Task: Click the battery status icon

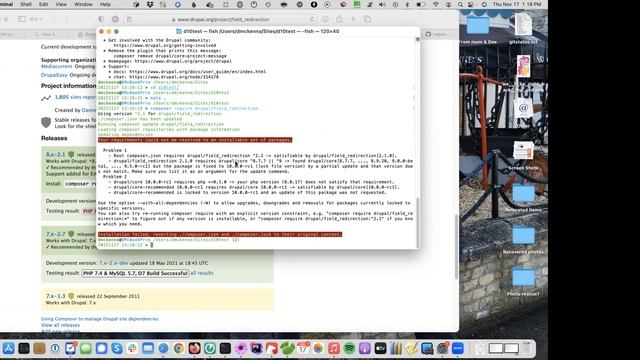Action: 420,4
